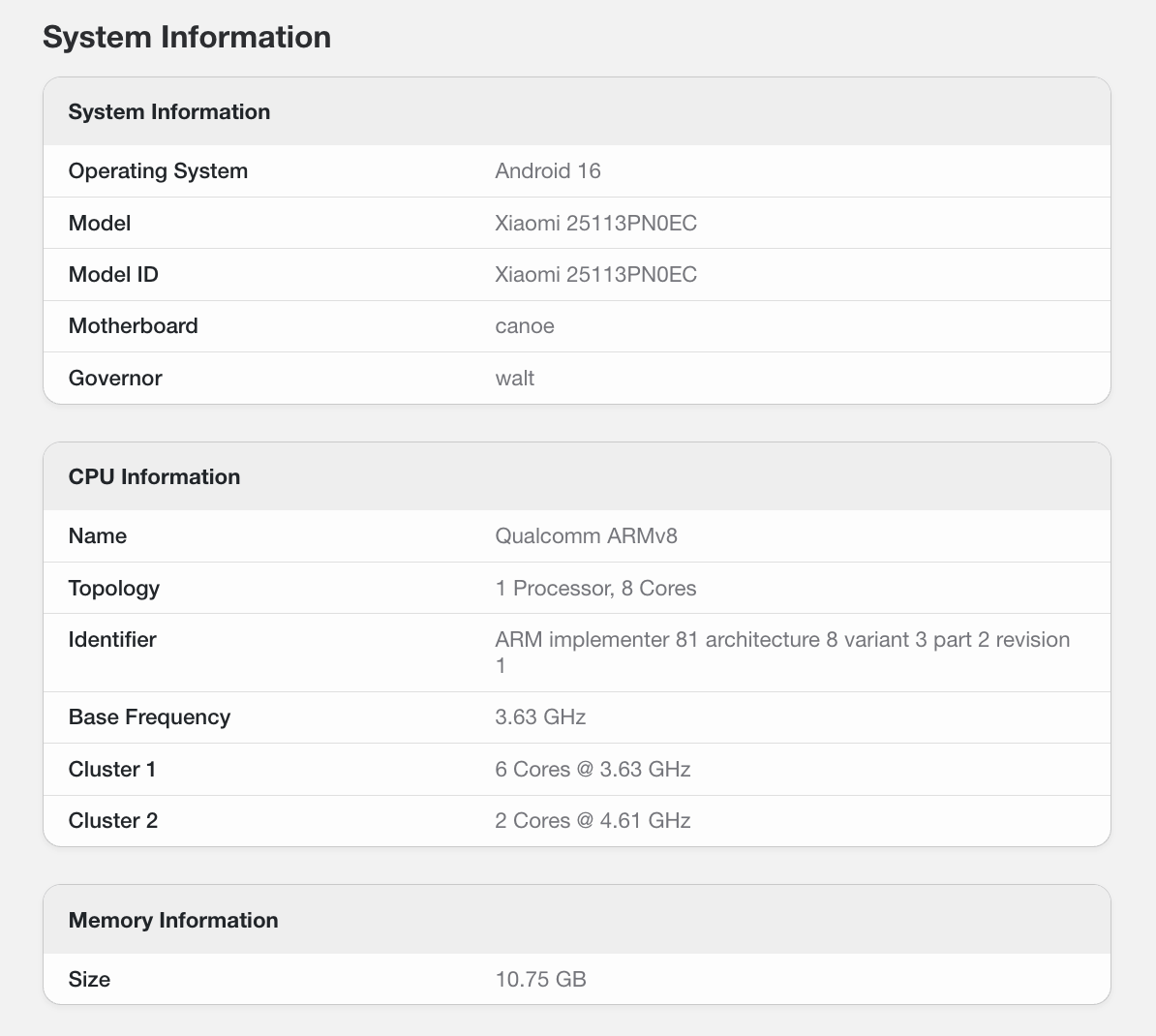Click the Cluster 1 value 6 Cores

tap(593, 770)
